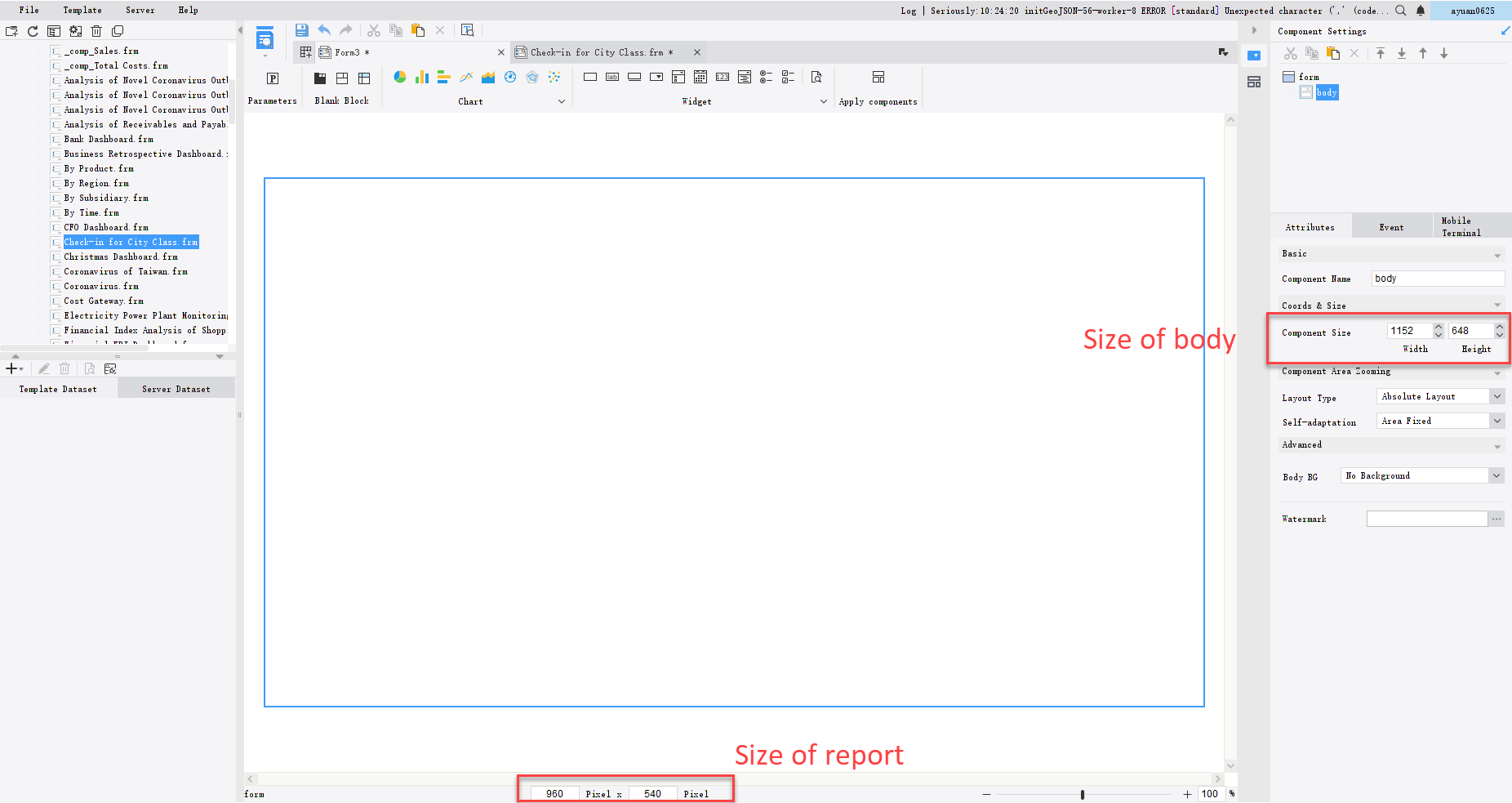Screen dimensions: 1512x803
Task: Add a date picker widget
Action: click(x=700, y=77)
